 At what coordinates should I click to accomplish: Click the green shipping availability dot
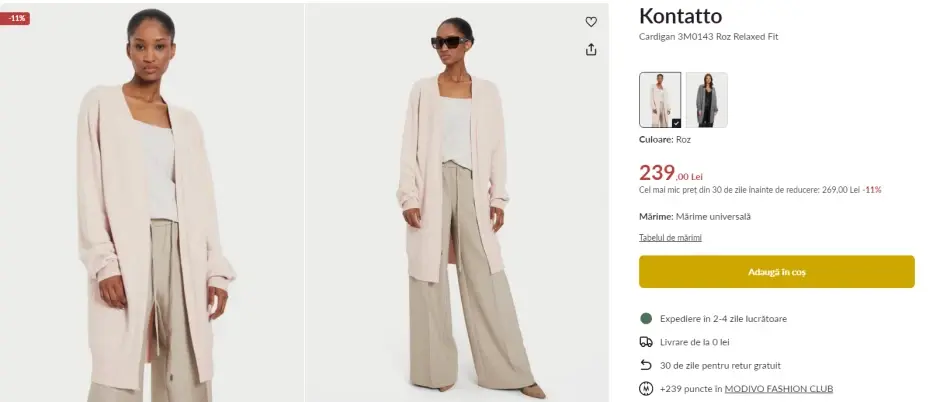click(646, 319)
